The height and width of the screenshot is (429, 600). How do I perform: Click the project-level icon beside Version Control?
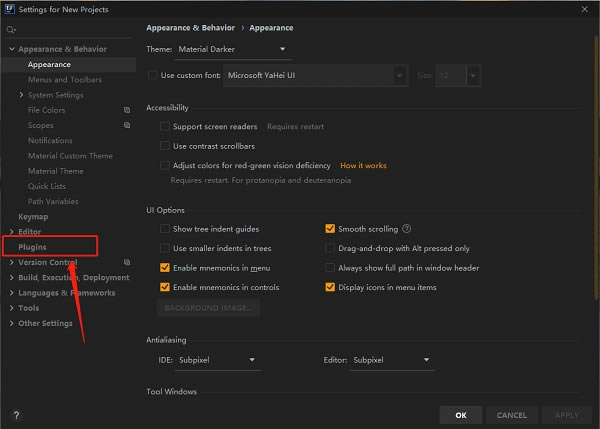pyautogui.click(x=127, y=262)
